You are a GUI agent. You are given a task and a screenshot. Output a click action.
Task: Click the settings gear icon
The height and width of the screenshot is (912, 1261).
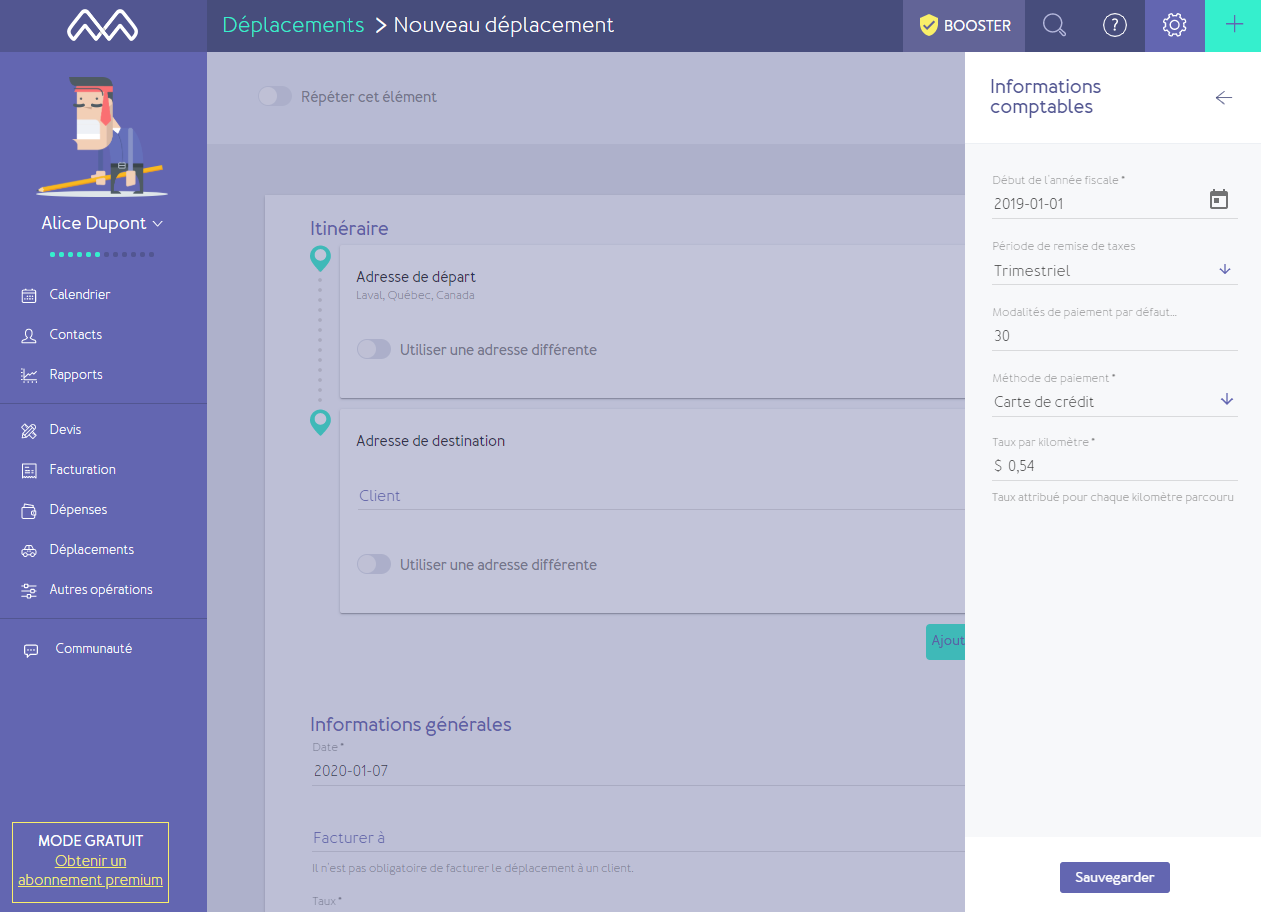tap(1174, 26)
